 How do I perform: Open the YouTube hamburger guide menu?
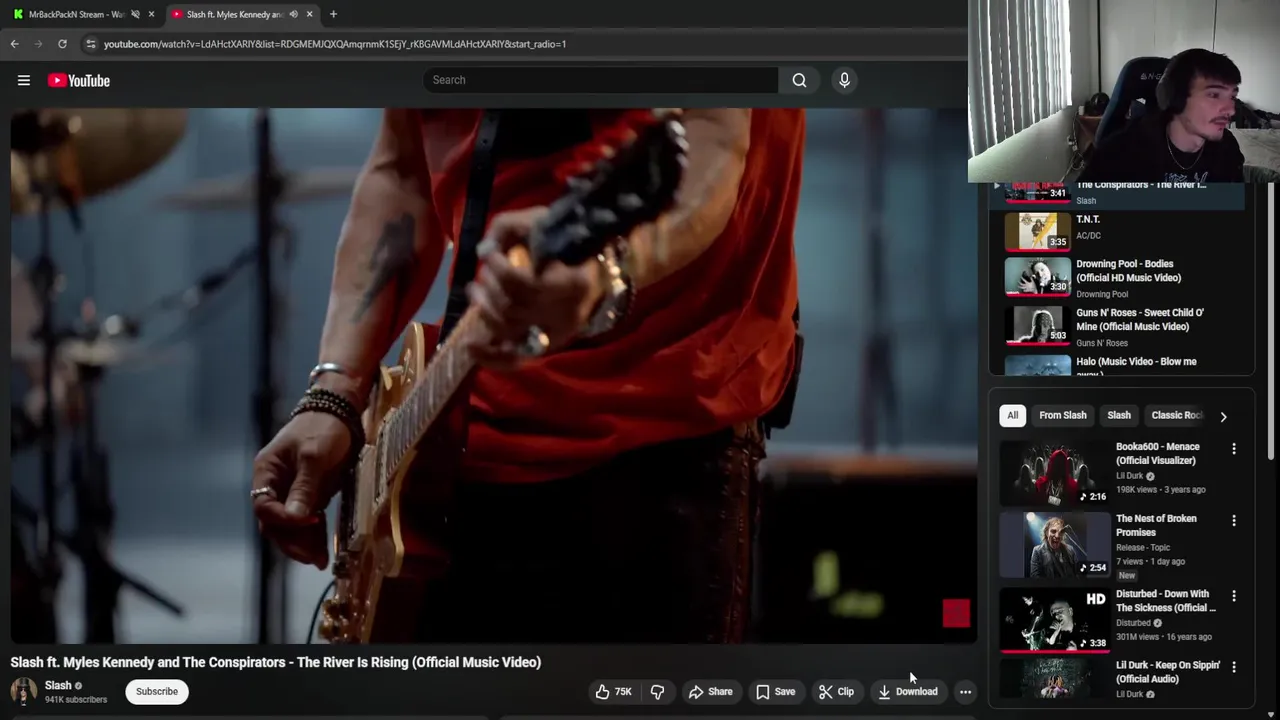pos(24,80)
